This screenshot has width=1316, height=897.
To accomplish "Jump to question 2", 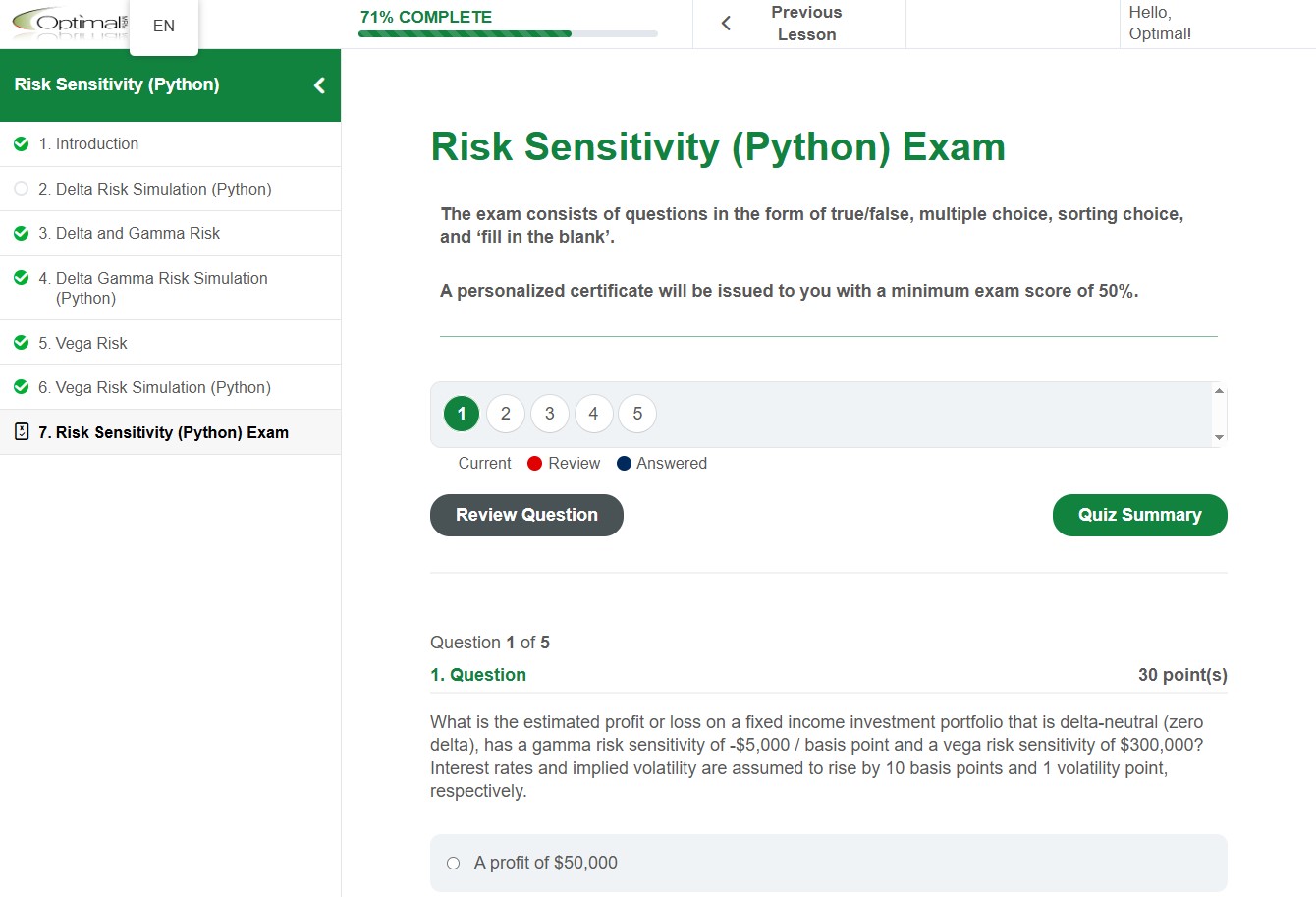I will [506, 414].
